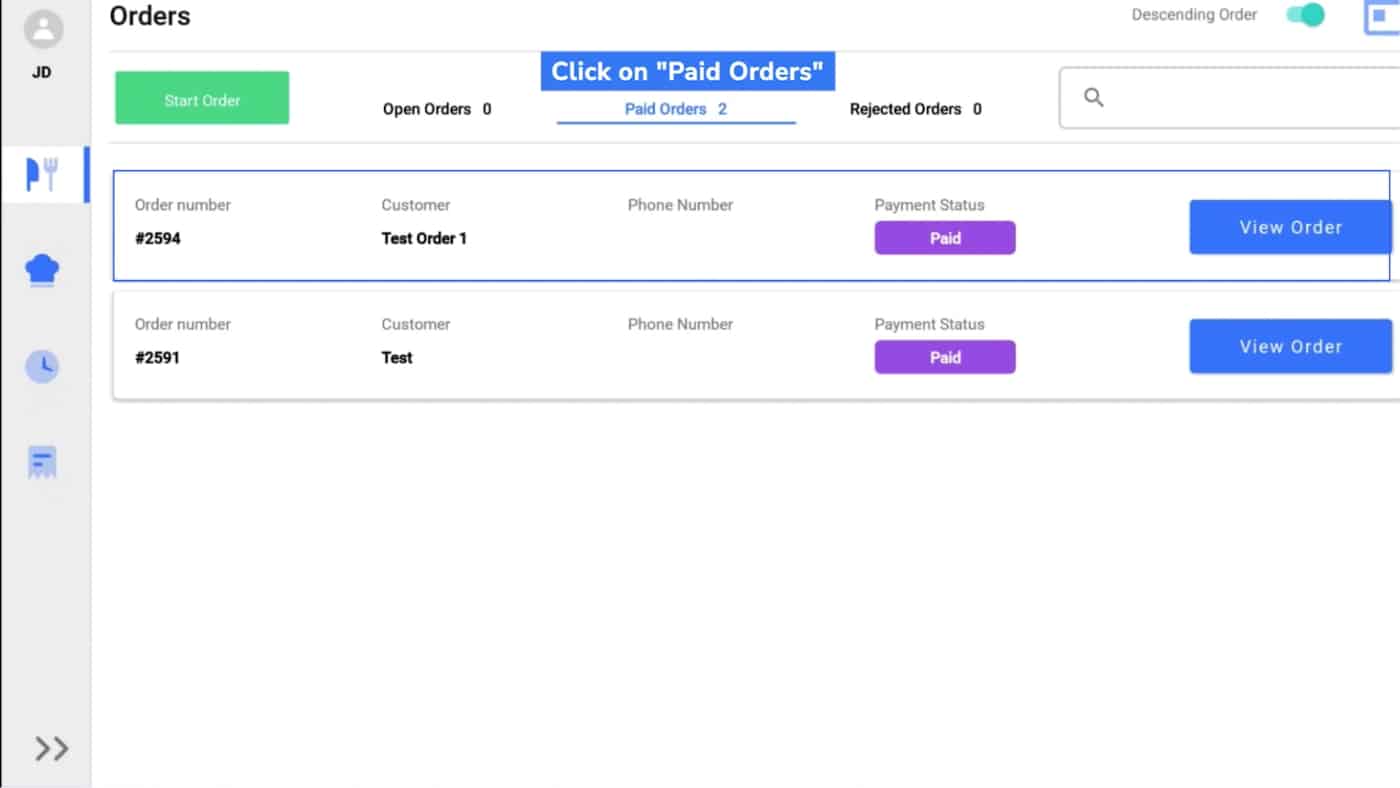Select the fork and knife orders icon
This screenshot has width=1400, height=788.
(42, 175)
